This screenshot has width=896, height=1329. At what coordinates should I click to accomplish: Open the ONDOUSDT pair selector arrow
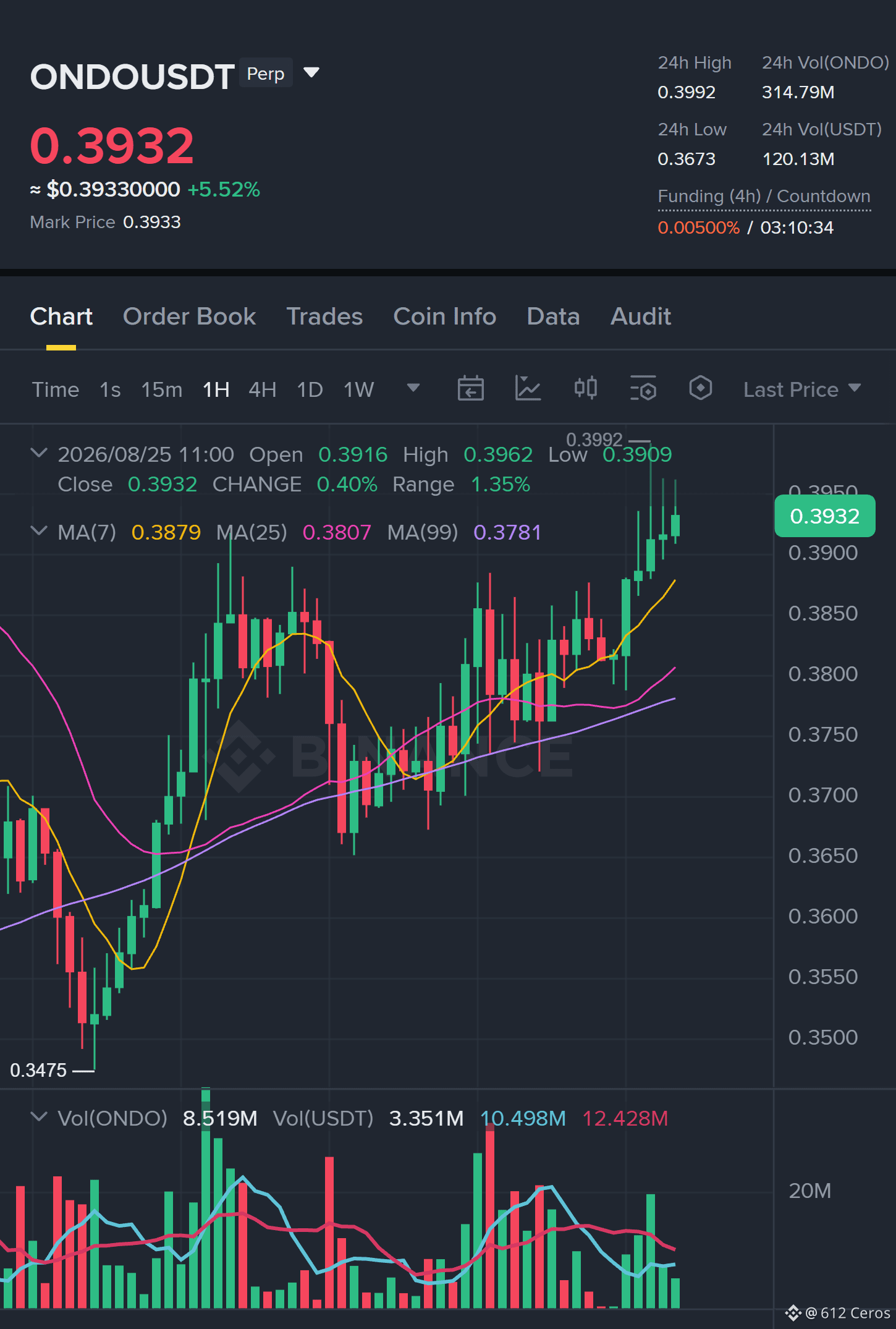[311, 73]
